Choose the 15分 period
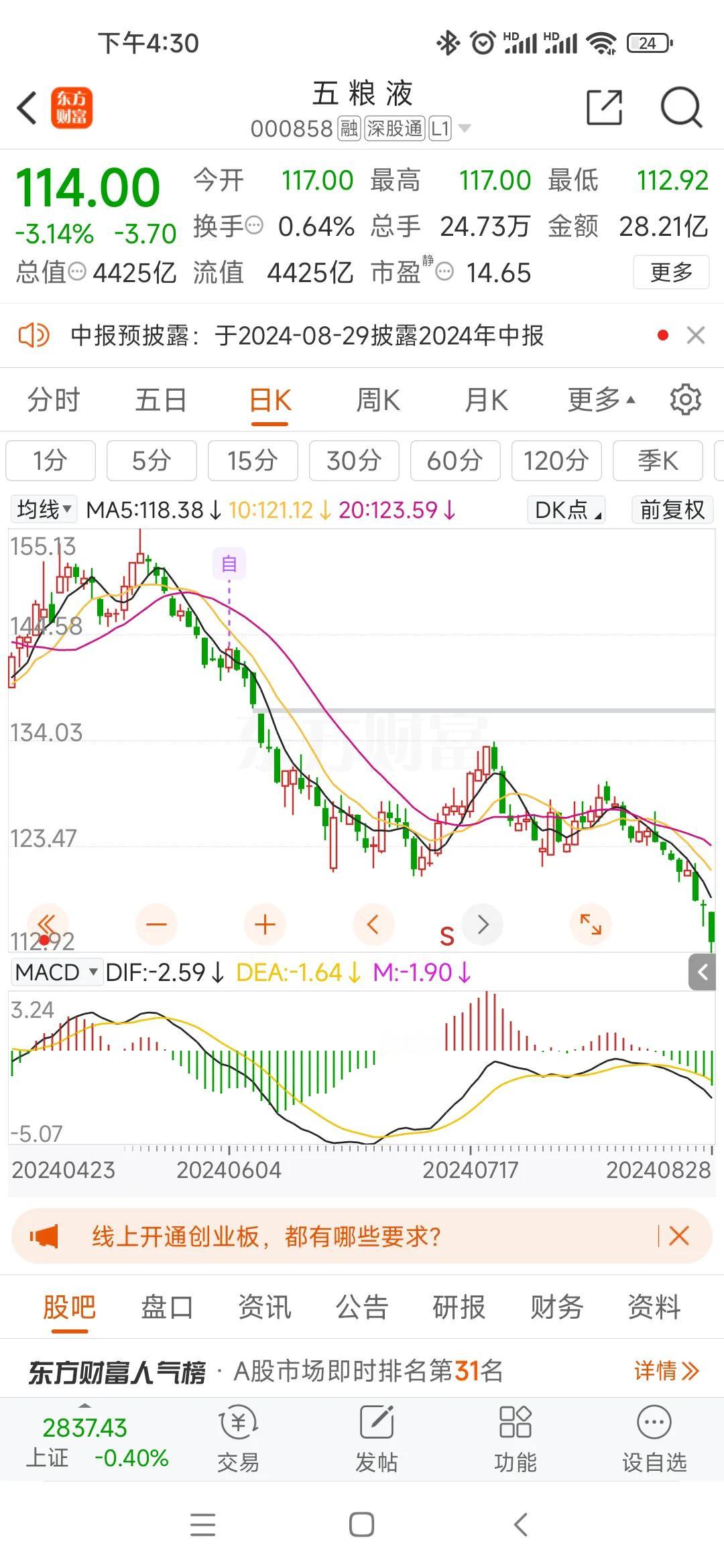This screenshot has width=724, height=1568. [253, 460]
